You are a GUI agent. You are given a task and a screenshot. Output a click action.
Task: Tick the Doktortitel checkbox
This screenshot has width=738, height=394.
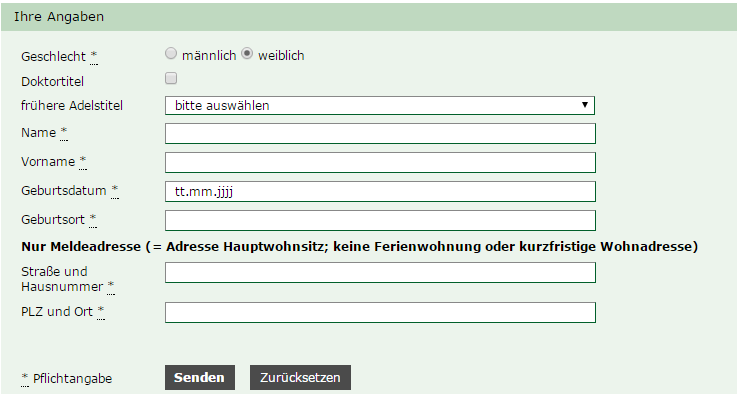click(x=171, y=78)
